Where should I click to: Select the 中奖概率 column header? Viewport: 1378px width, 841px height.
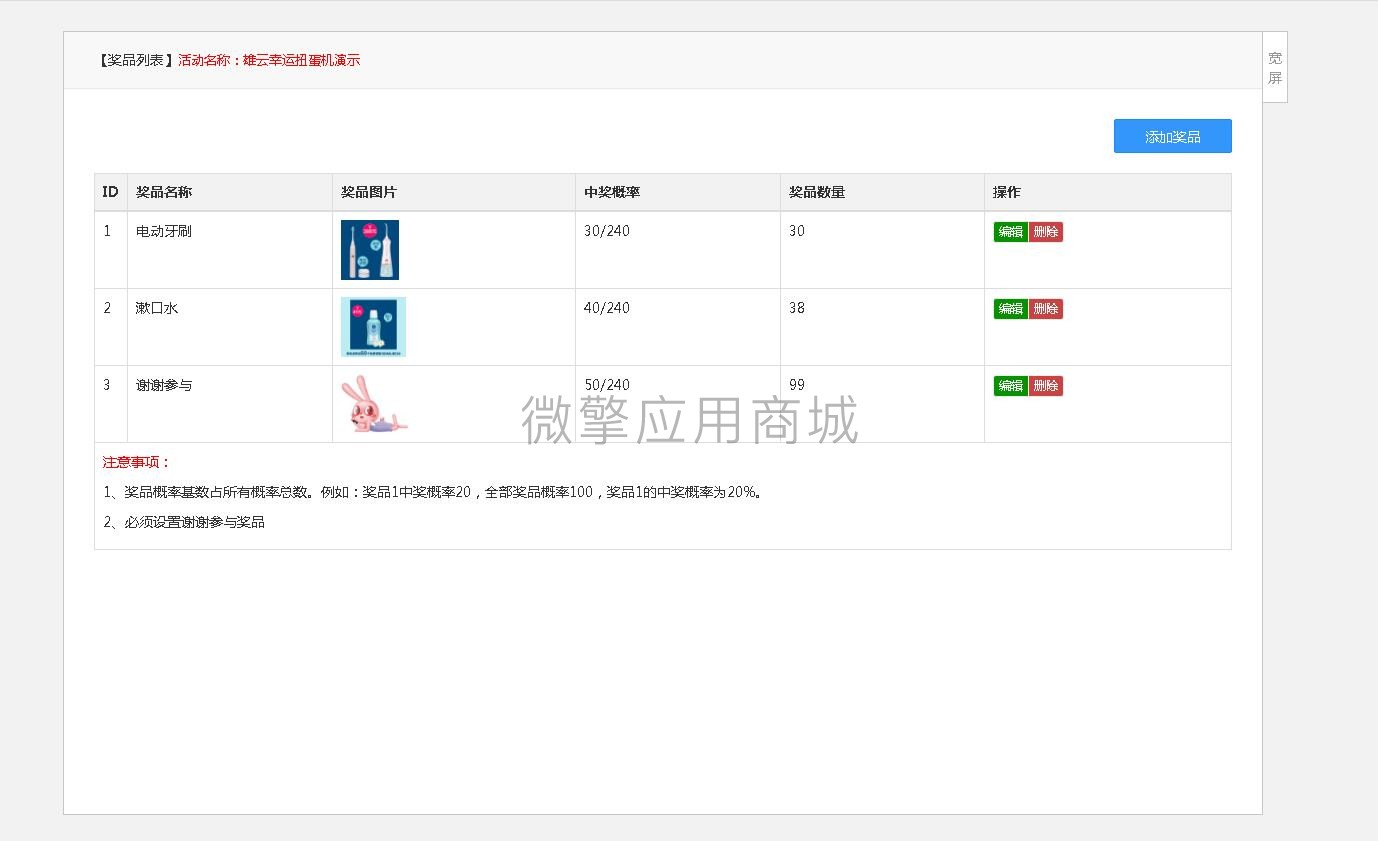click(x=612, y=192)
